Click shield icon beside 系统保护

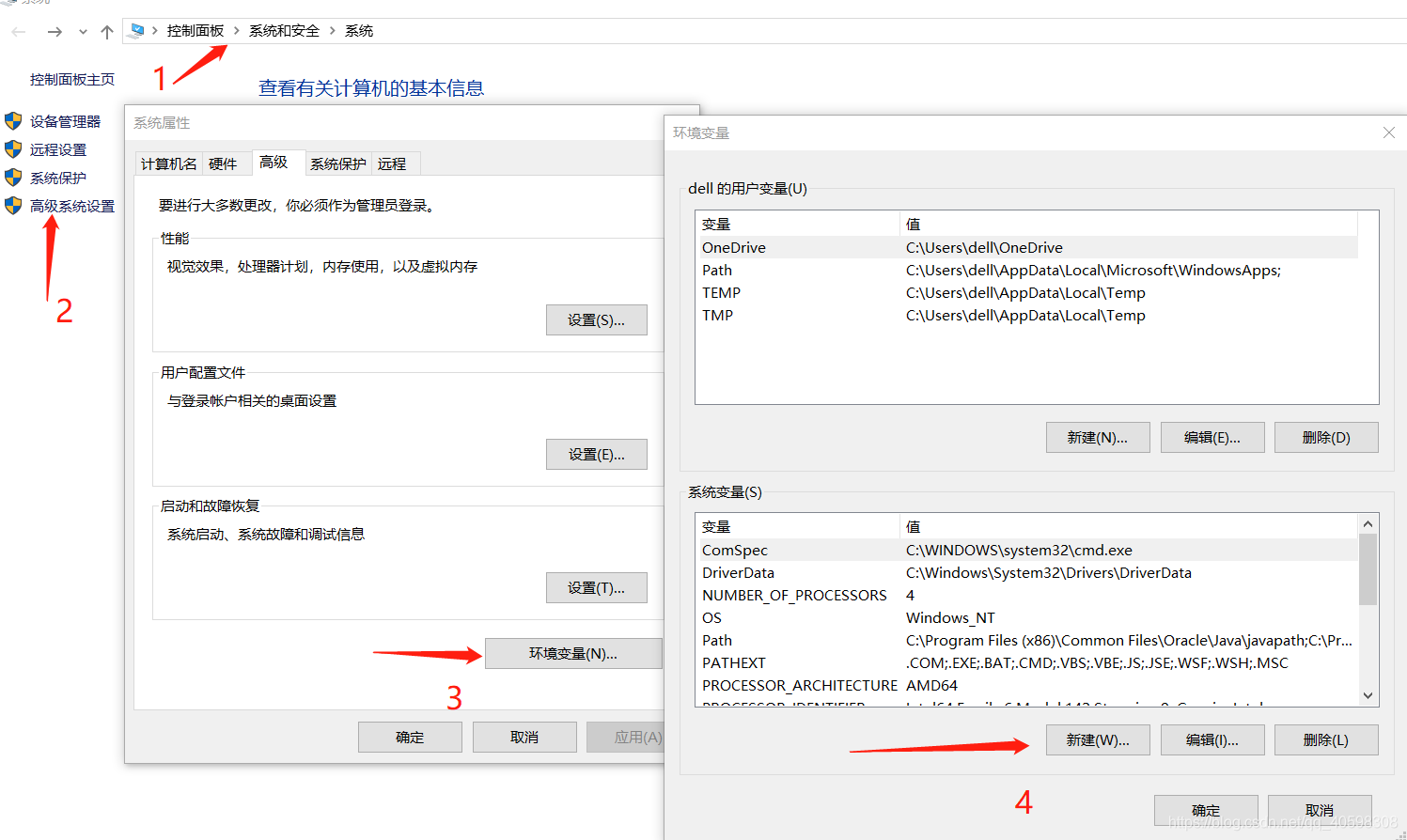pyautogui.click(x=13, y=178)
